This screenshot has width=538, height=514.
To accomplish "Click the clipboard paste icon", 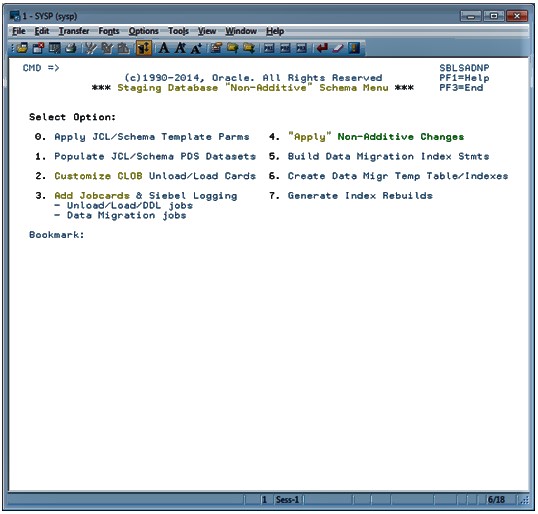I will coord(123,48).
